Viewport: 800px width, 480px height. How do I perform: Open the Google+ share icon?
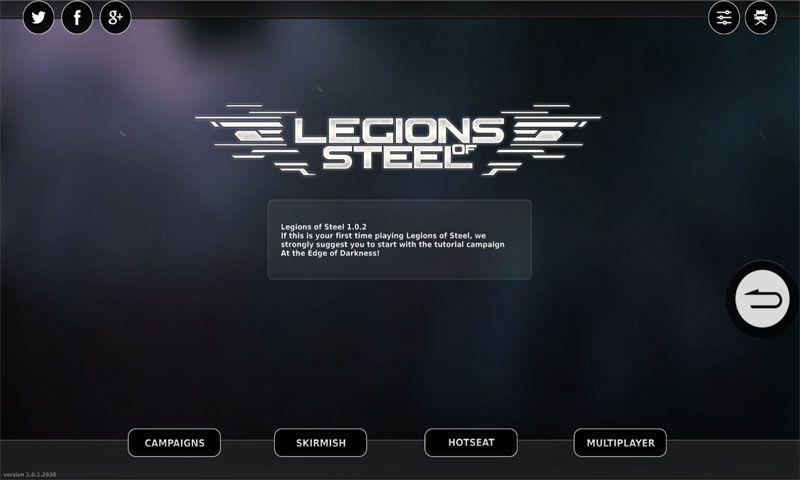(115, 18)
